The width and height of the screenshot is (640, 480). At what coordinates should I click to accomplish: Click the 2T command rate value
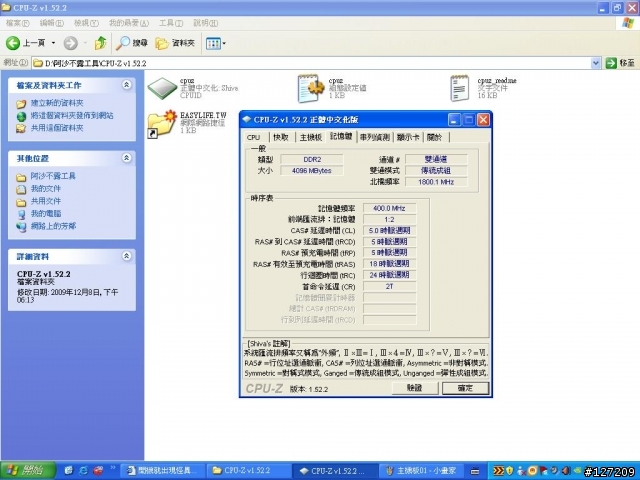point(389,287)
